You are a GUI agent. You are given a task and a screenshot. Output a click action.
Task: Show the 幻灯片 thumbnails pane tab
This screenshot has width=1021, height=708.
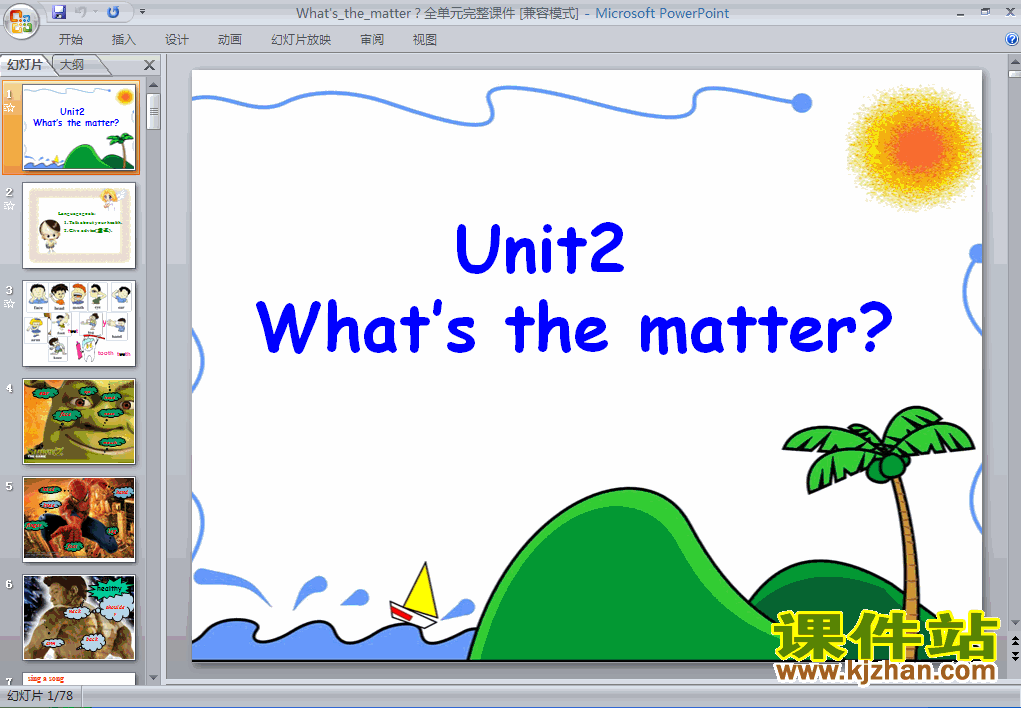click(x=25, y=64)
